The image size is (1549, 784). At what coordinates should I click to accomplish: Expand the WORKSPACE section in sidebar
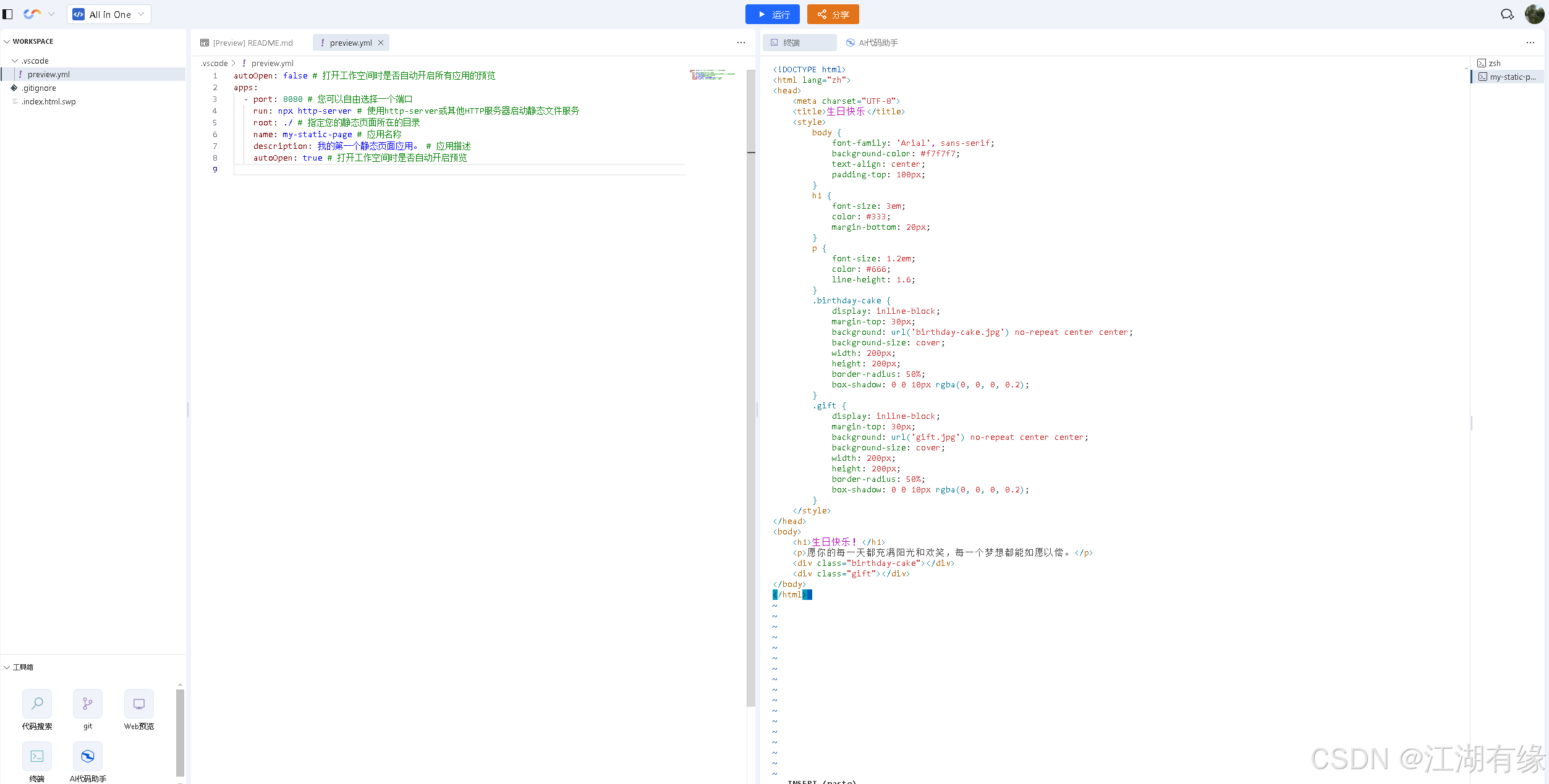pyautogui.click(x=7, y=40)
